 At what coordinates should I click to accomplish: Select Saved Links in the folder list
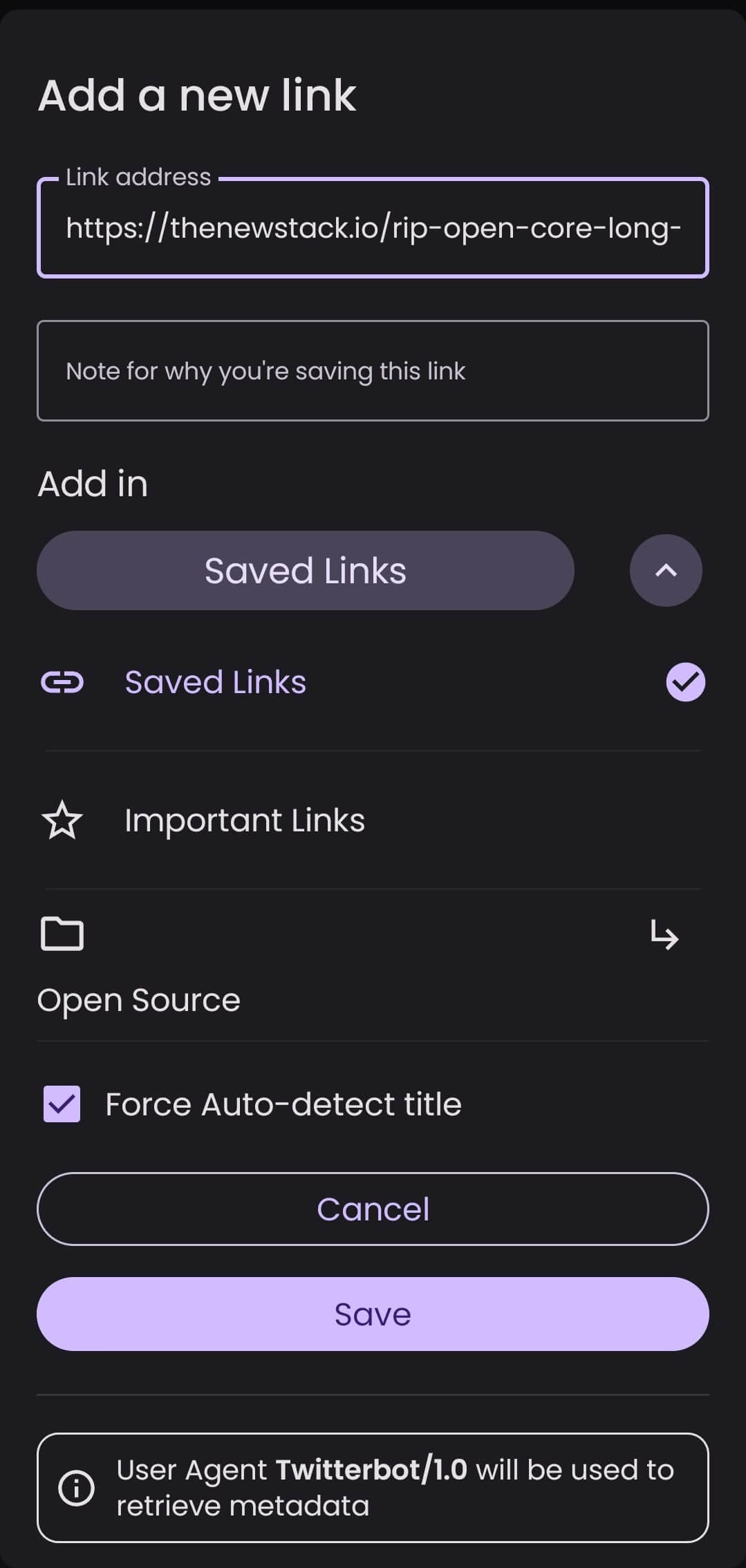[215, 682]
